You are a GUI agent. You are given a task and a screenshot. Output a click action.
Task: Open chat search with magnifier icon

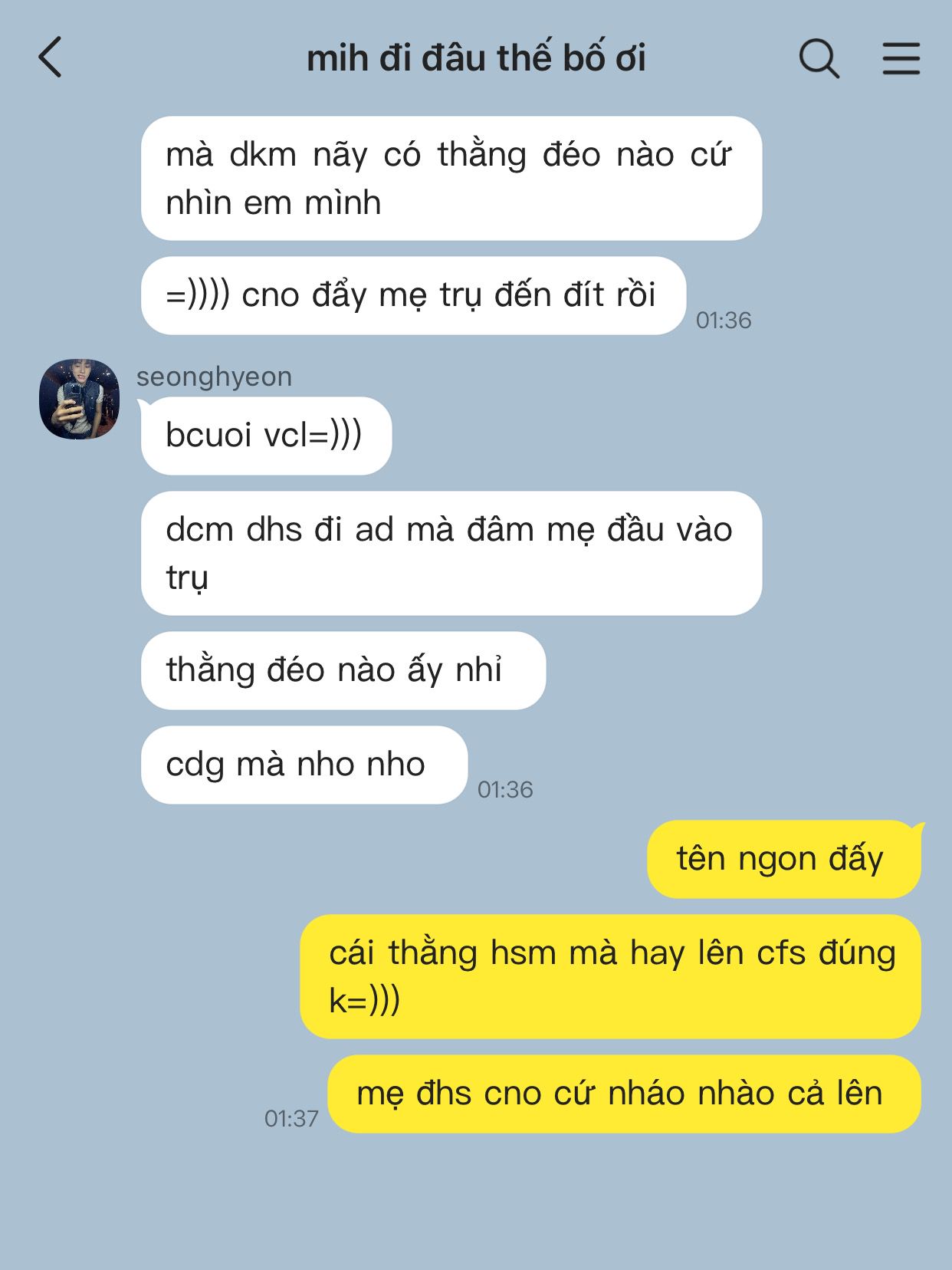click(x=819, y=58)
